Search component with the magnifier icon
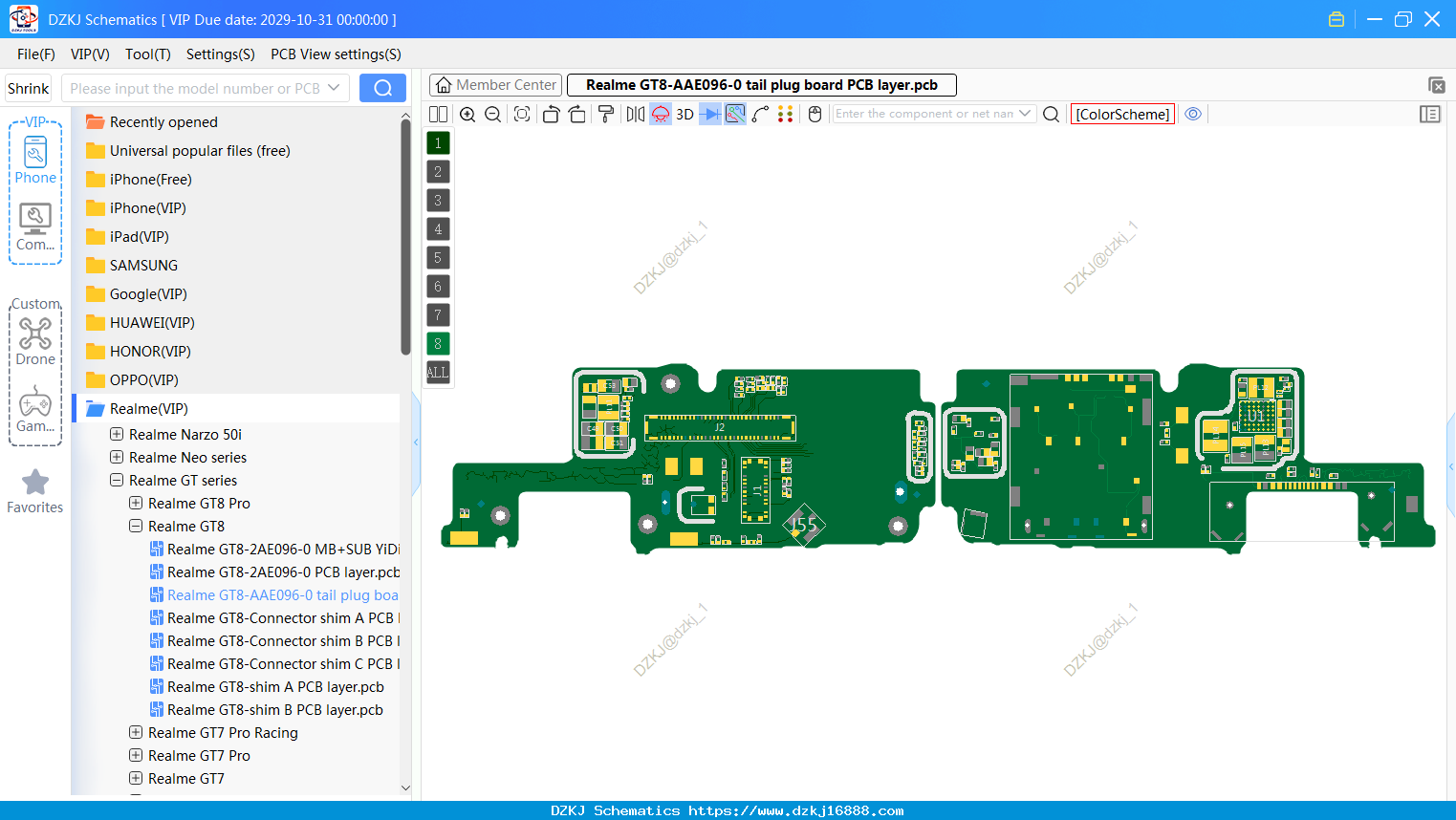The image size is (1456, 820). 1051,114
